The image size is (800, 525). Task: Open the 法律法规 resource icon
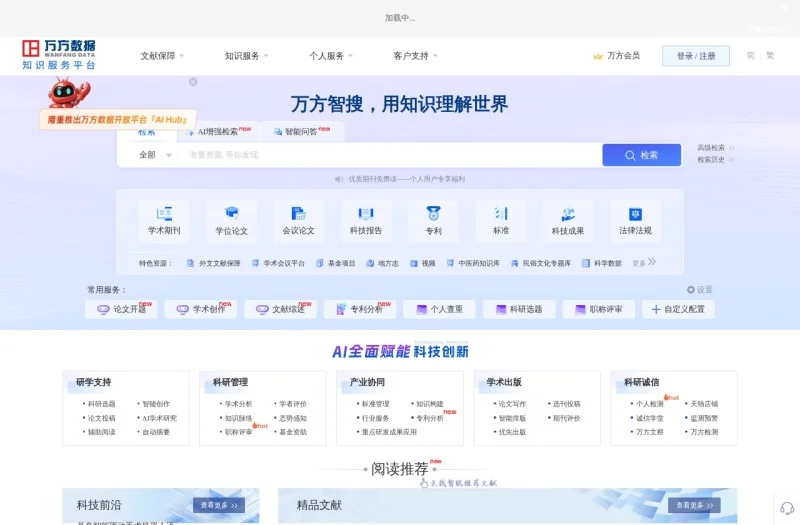tap(635, 220)
